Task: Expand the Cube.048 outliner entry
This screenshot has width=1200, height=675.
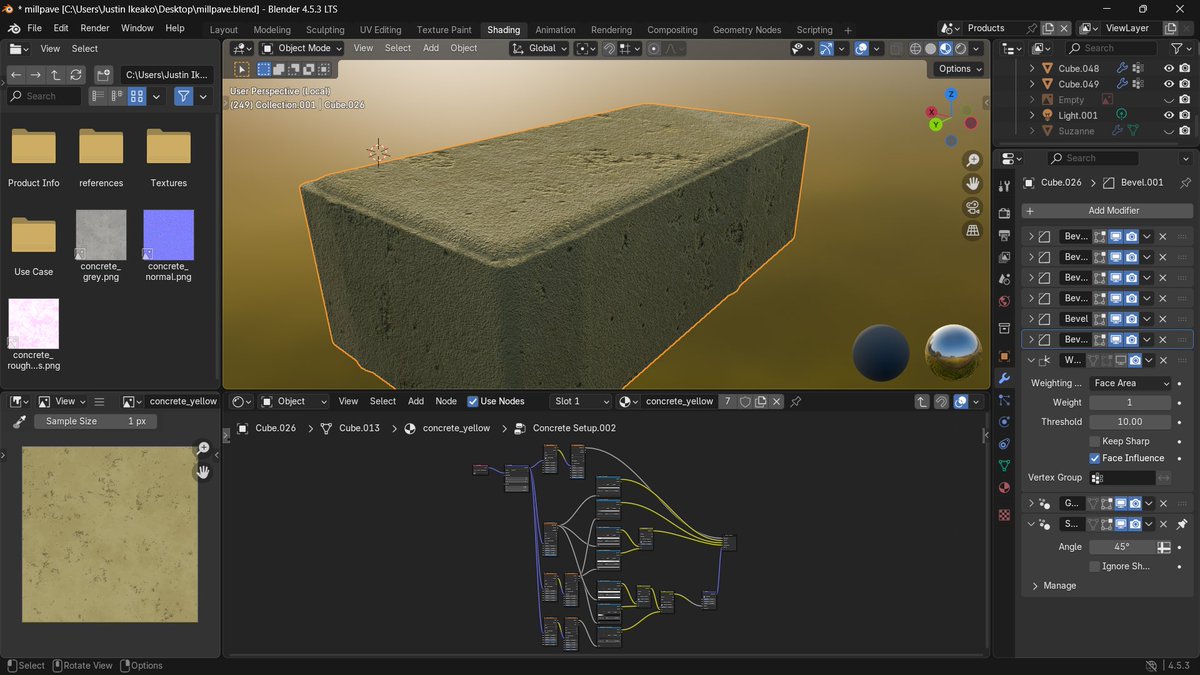Action: coord(1031,68)
